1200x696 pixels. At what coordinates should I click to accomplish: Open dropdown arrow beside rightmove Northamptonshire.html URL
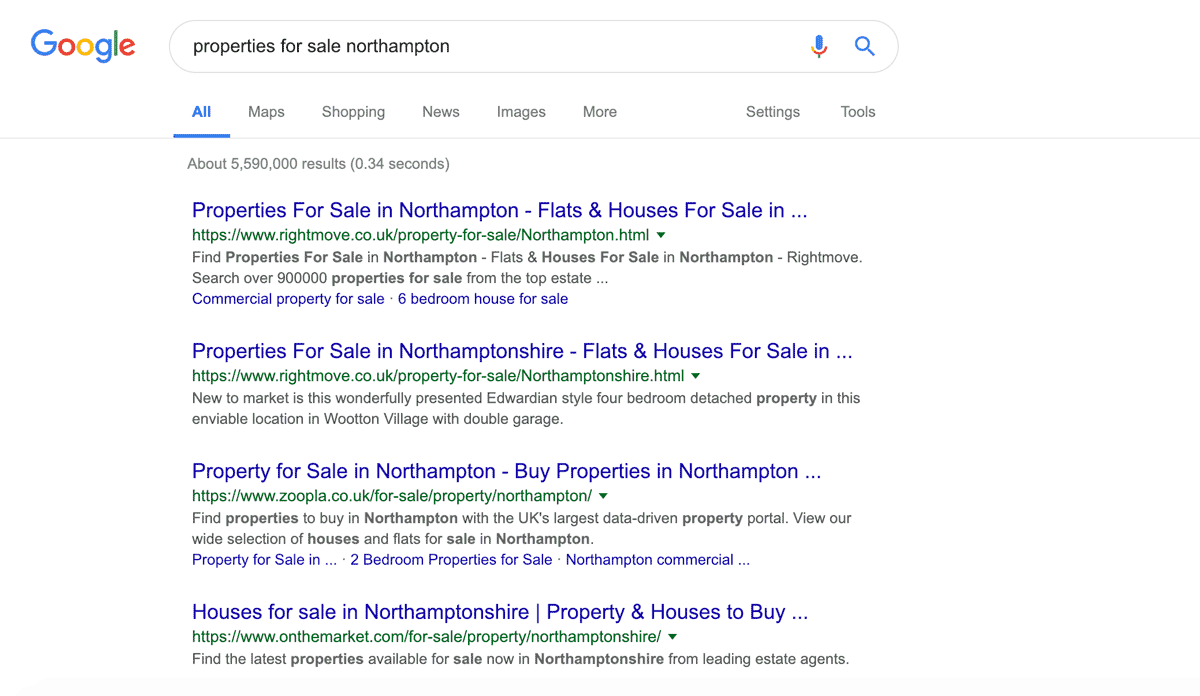click(696, 376)
